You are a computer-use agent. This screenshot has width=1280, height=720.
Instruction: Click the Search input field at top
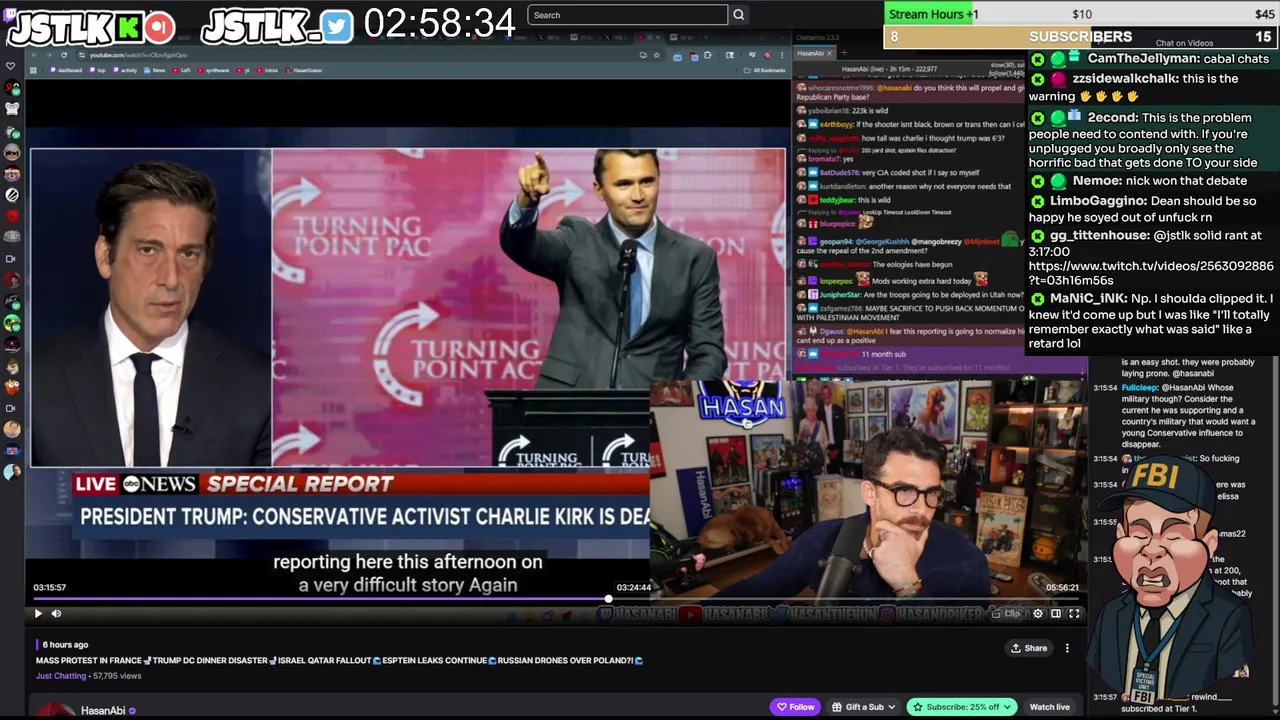tap(627, 15)
